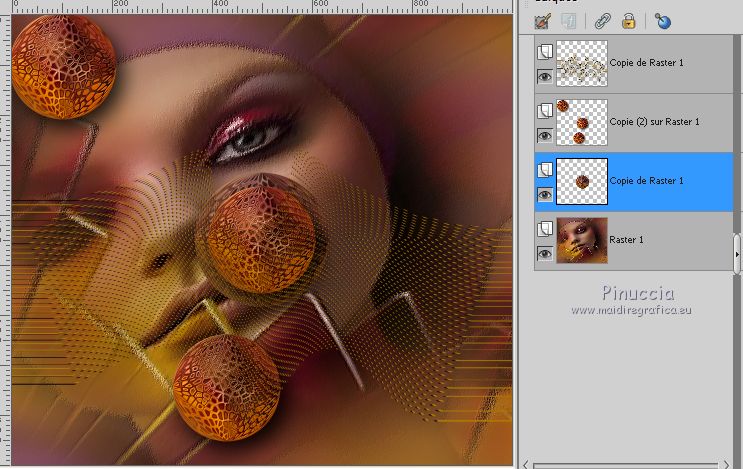Select layer name Copie (2) sur Raster 1
Viewport: 743px width, 469px height.
point(654,122)
